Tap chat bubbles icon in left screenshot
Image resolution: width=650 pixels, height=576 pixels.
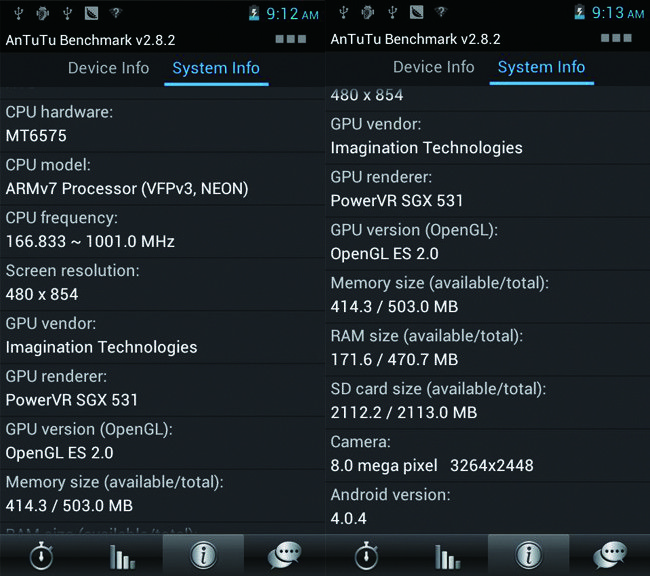[x=284, y=555]
